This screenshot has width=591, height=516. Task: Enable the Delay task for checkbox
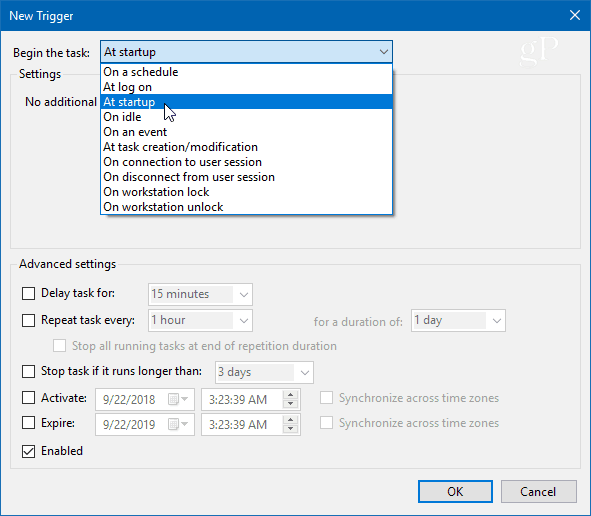tap(29, 294)
